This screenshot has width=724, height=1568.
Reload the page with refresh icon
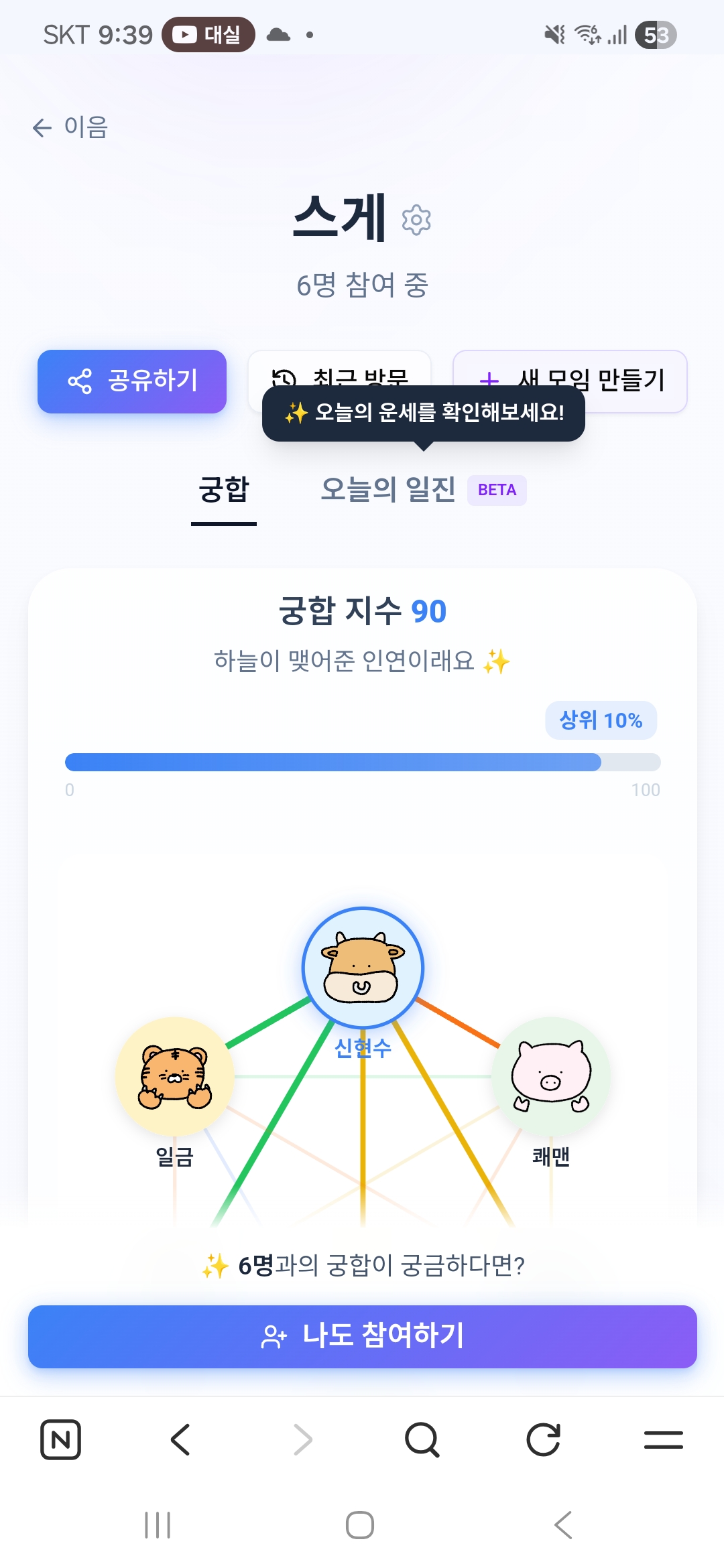[x=543, y=1439]
